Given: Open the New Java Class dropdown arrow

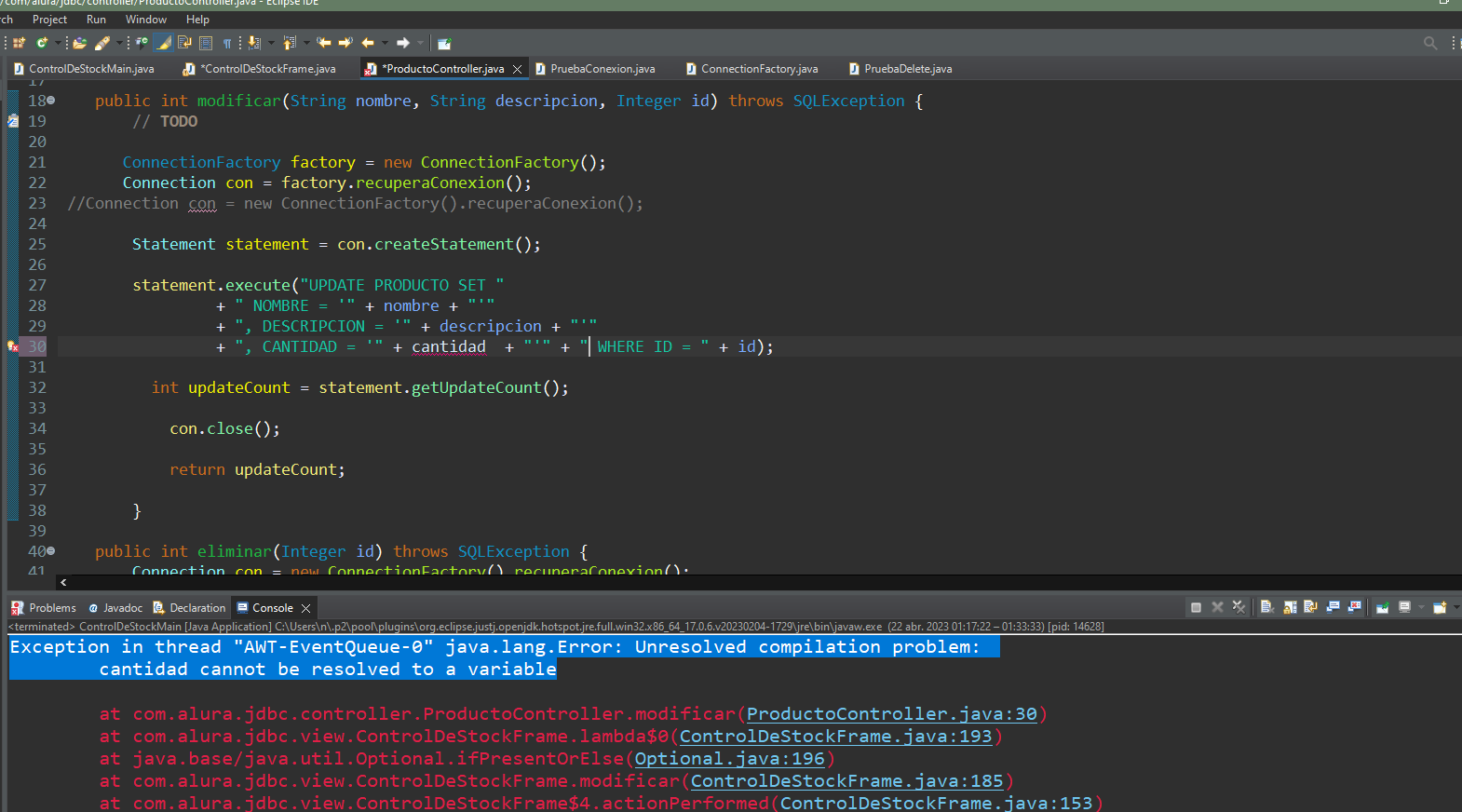Looking at the screenshot, I should 58,43.
